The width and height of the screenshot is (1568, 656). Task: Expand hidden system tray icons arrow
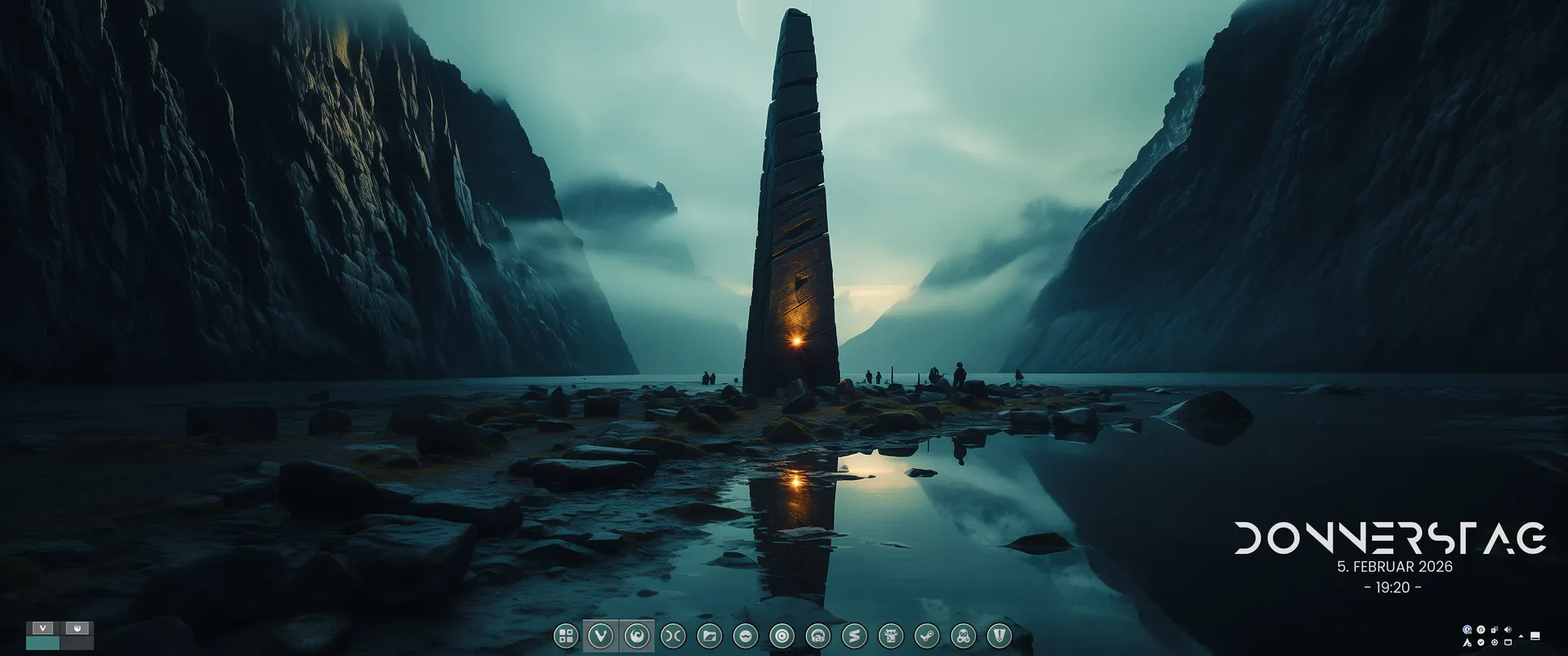tap(1521, 636)
